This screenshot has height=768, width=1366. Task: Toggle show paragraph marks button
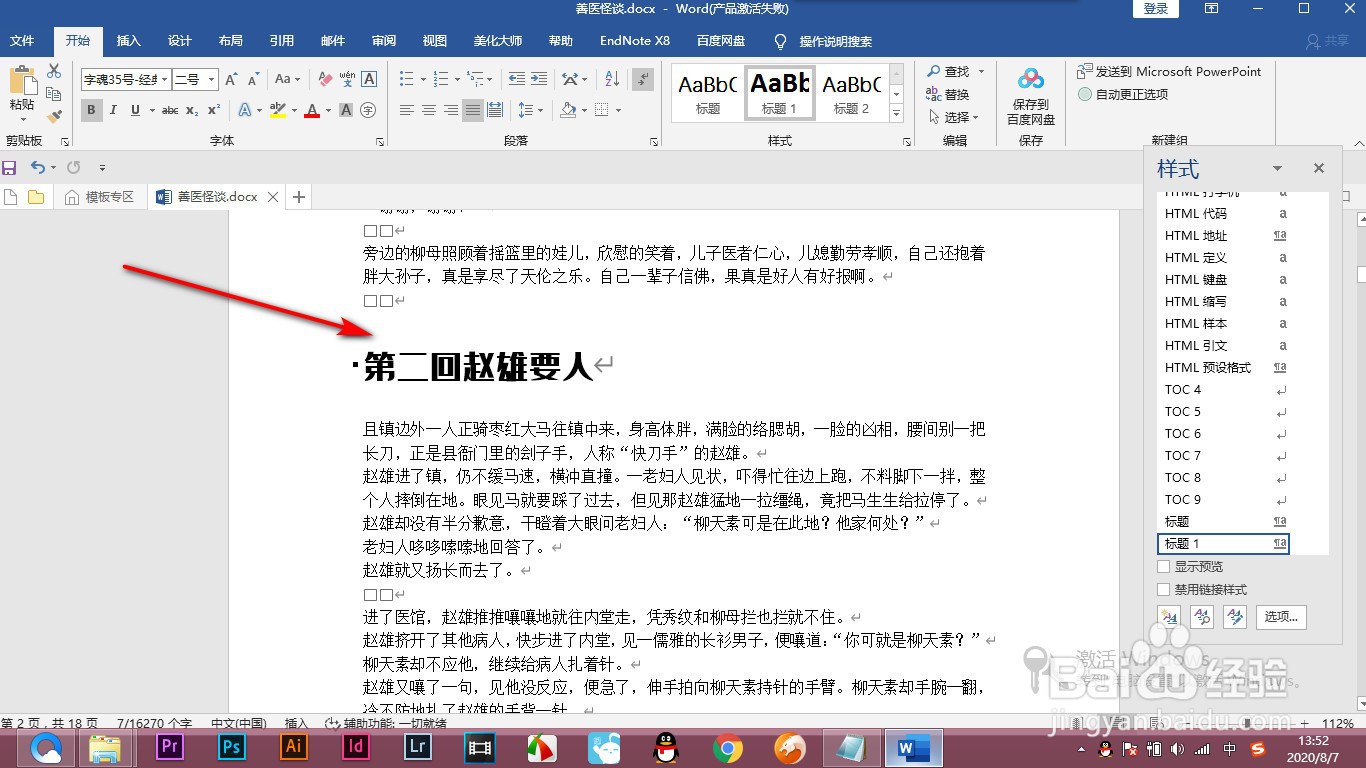[x=643, y=79]
